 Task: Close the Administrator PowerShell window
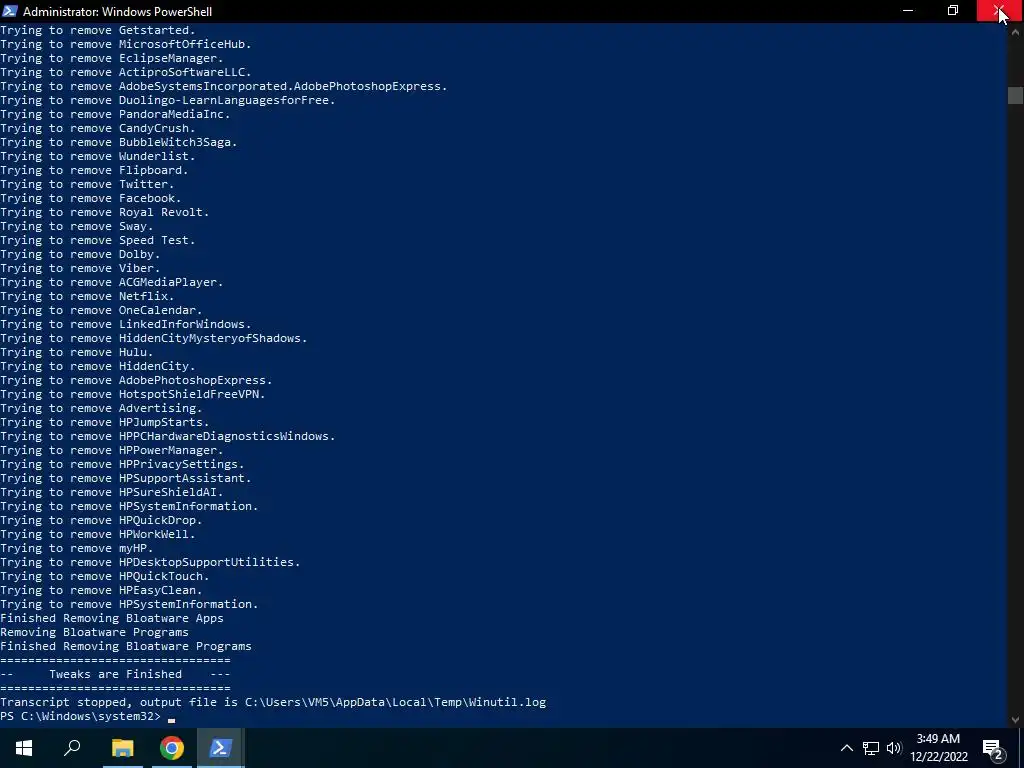pos(999,10)
